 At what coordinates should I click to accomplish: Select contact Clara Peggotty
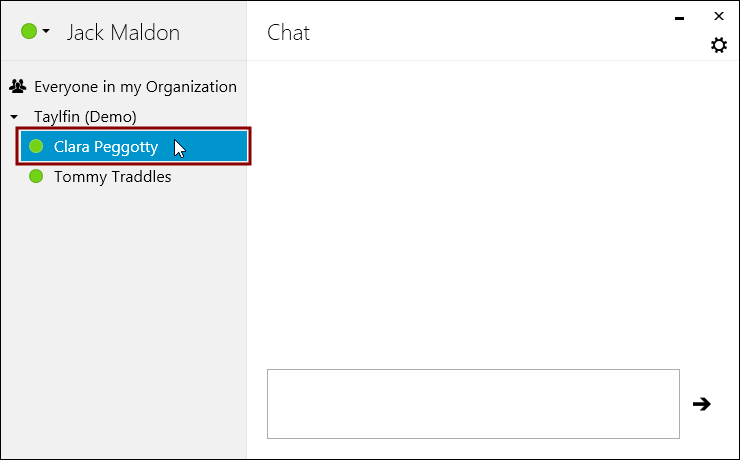pyautogui.click(x=106, y=147)
